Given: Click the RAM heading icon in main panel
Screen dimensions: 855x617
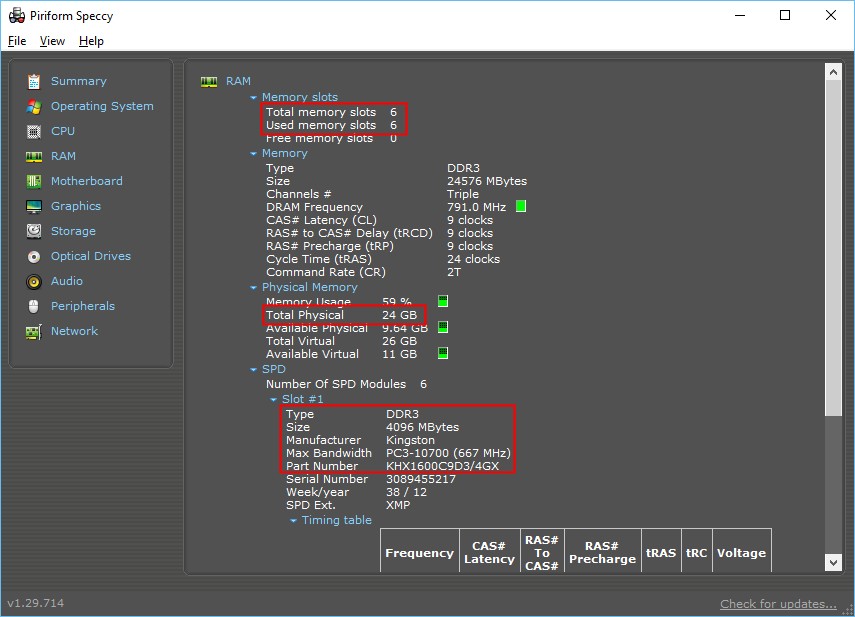Looking at the screenshot, I should pos(209,82).
